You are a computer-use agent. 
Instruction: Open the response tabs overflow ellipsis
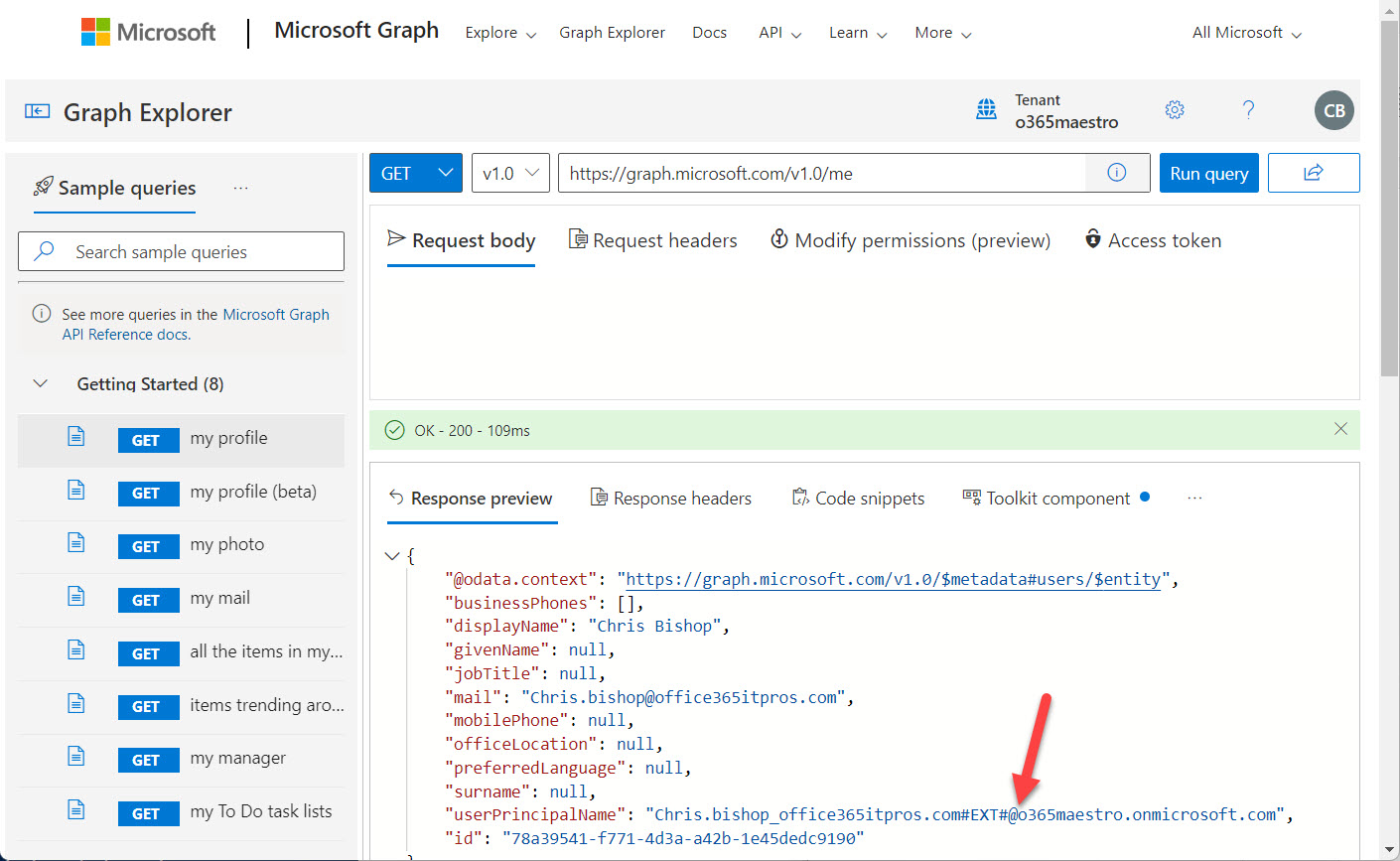pos(1194,498)
